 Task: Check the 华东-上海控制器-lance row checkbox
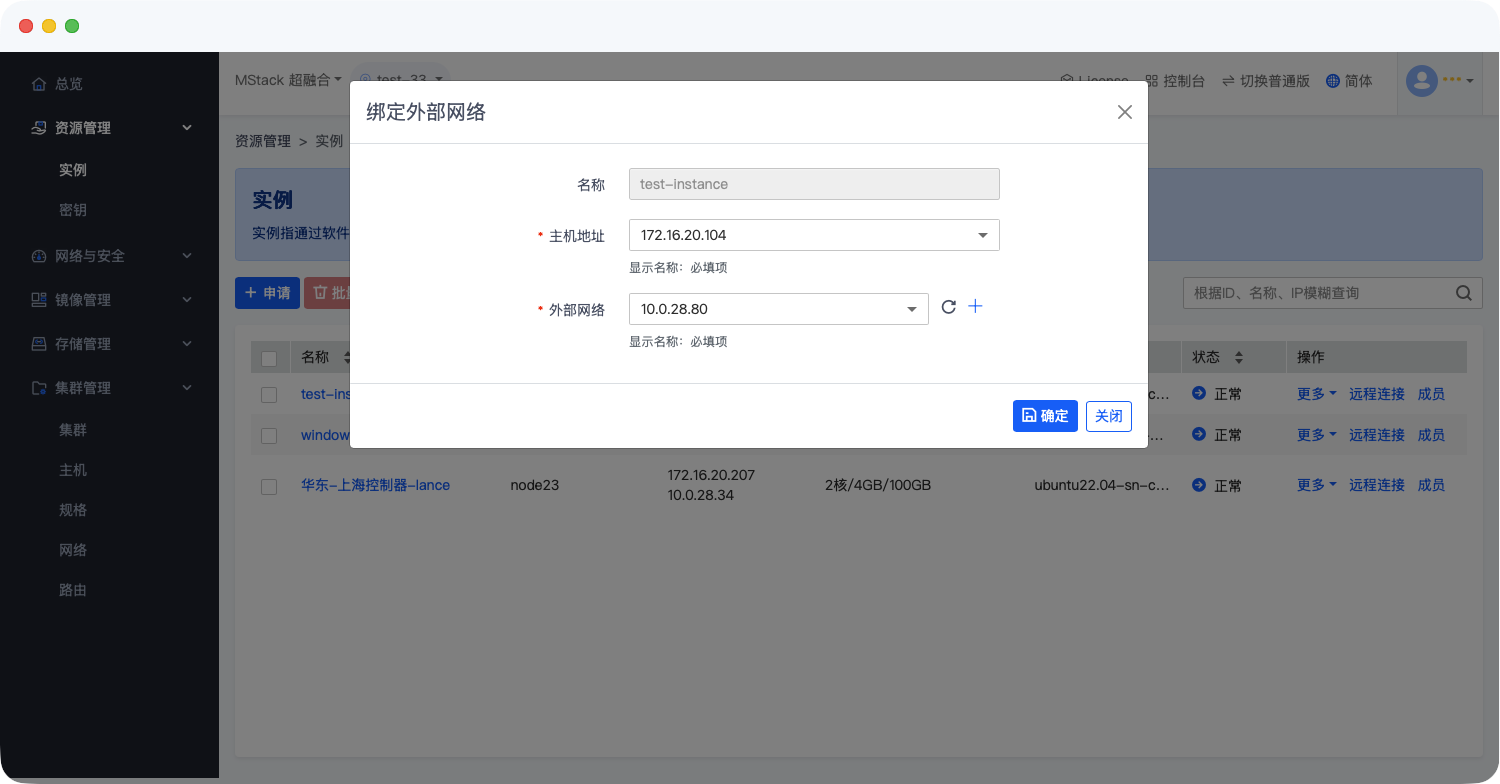click(269, 486)
